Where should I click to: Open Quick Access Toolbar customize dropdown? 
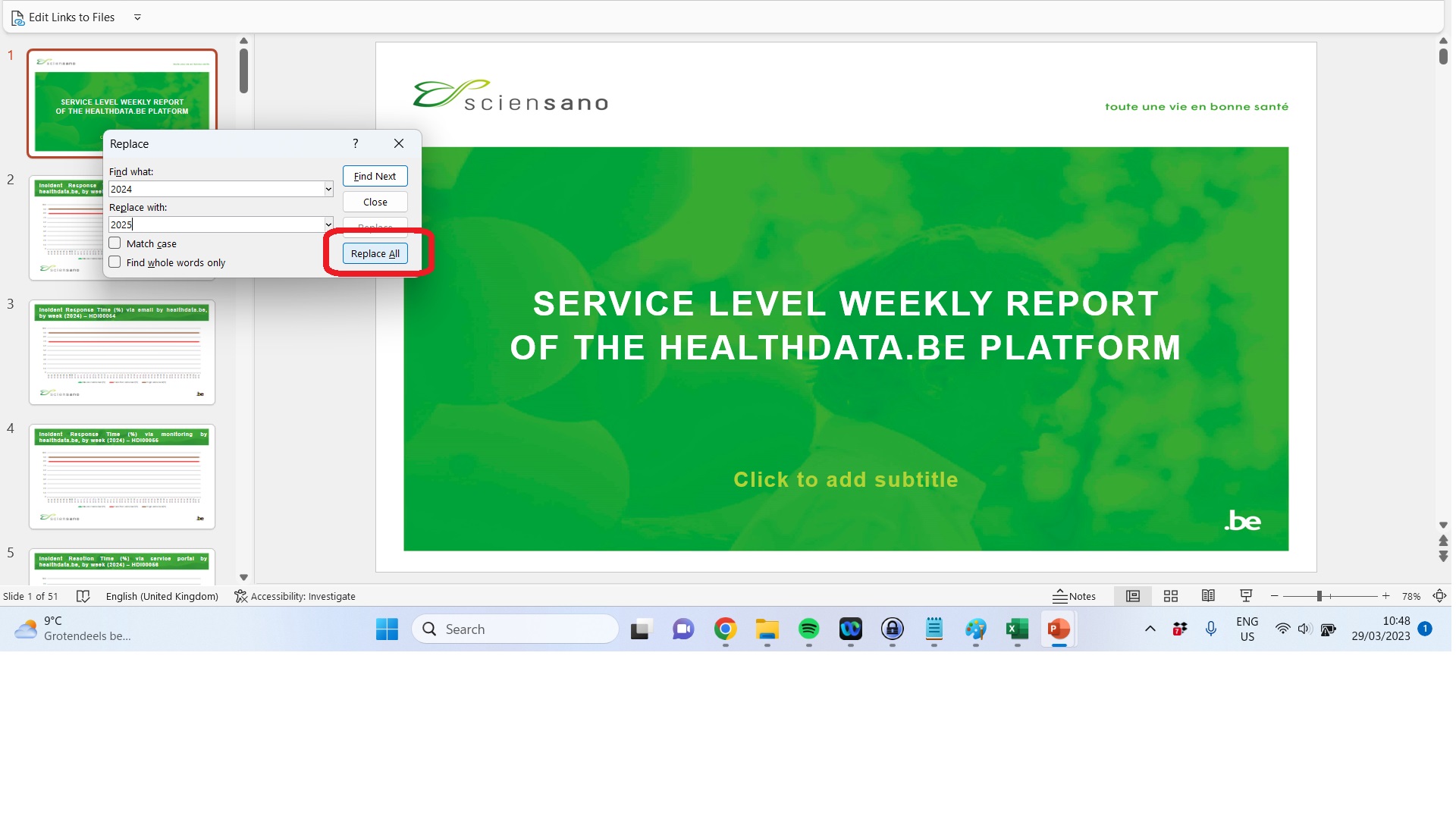point(137,17)
